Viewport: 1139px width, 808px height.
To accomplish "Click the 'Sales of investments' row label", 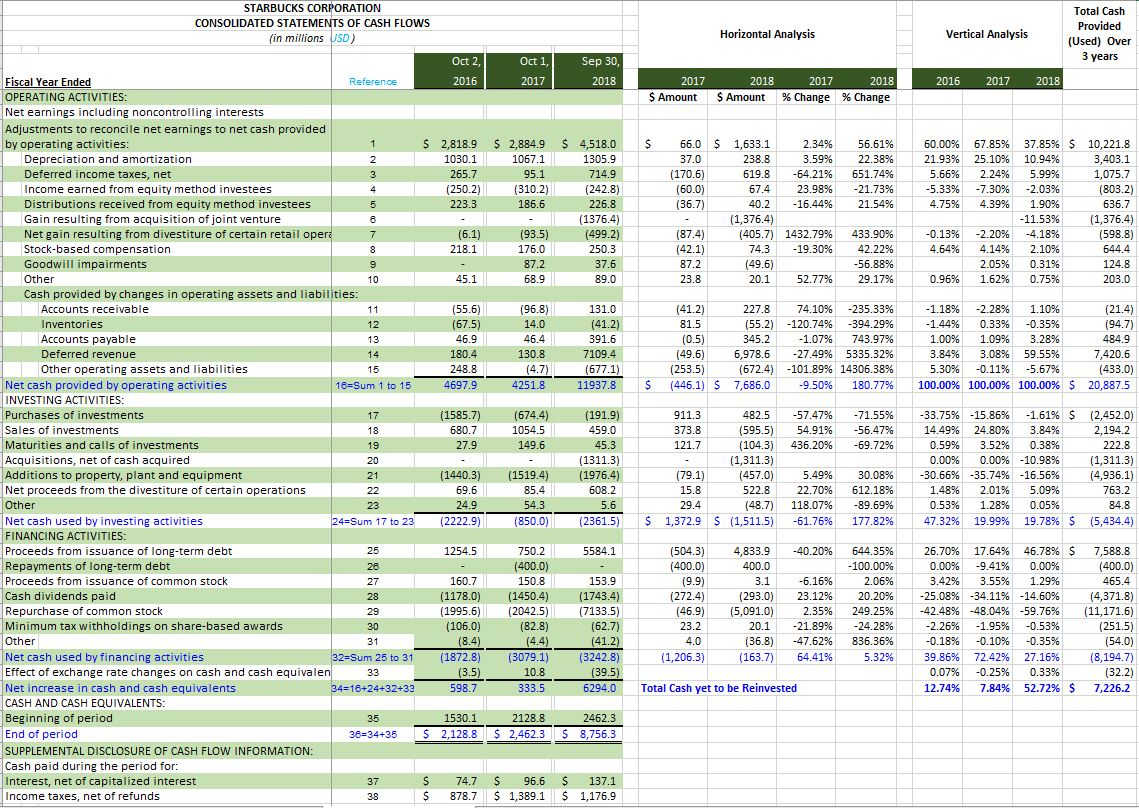I will click(x=62, y=430).
